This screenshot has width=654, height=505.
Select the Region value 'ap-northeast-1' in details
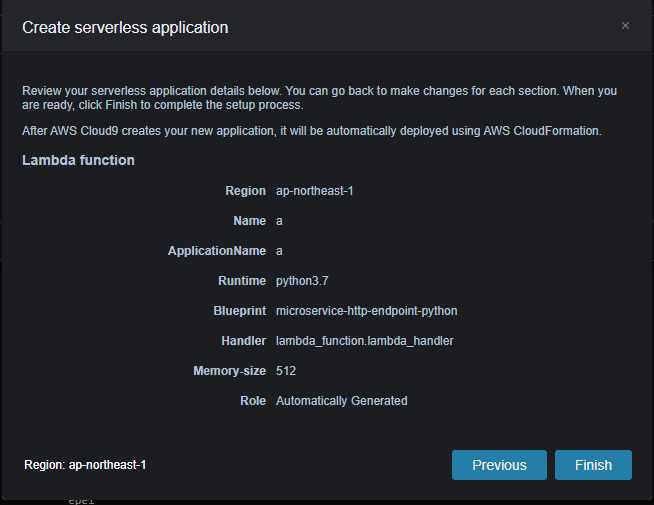pos(314,191)
